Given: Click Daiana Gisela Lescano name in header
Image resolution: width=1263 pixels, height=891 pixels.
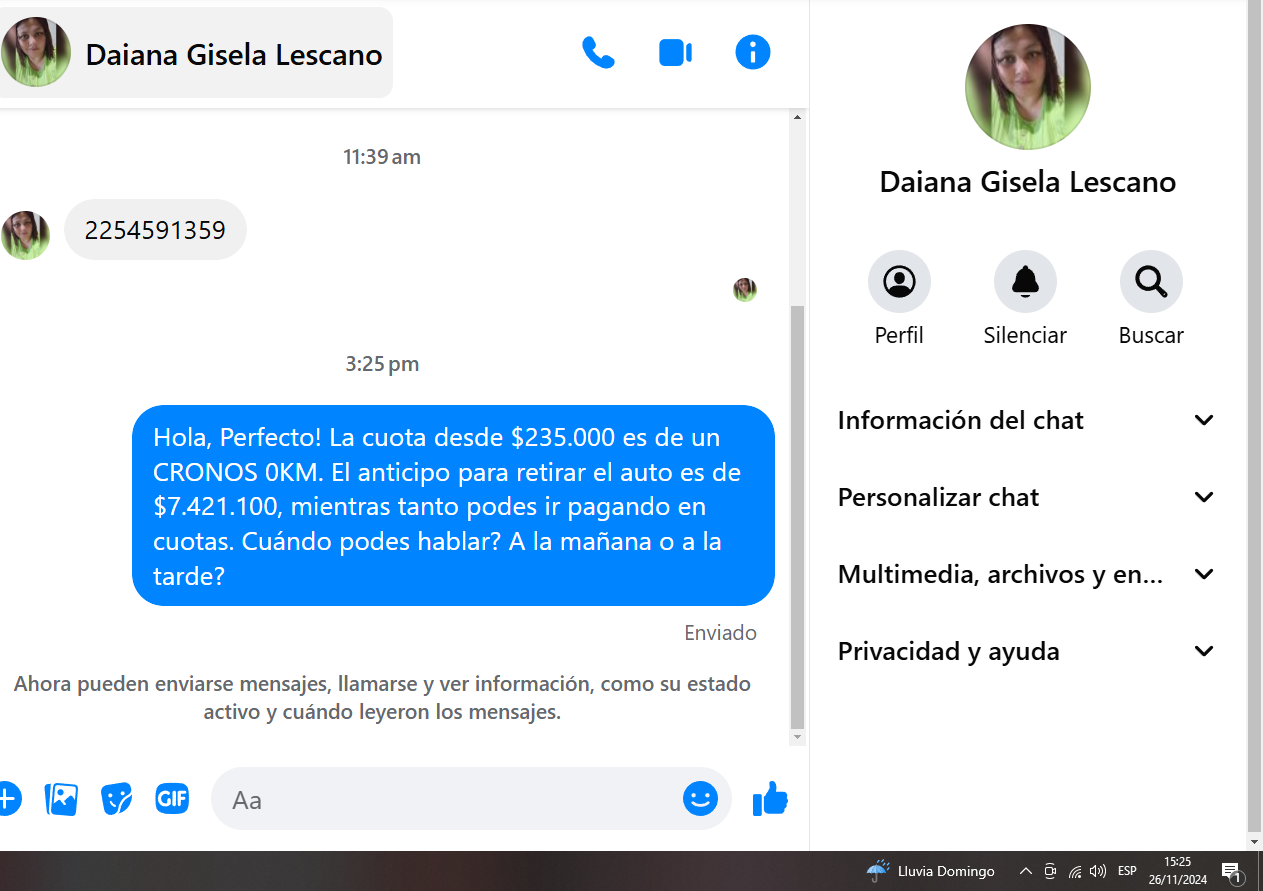Looking at the screenshot, I should pyautogui.click(x=234, y=54).
